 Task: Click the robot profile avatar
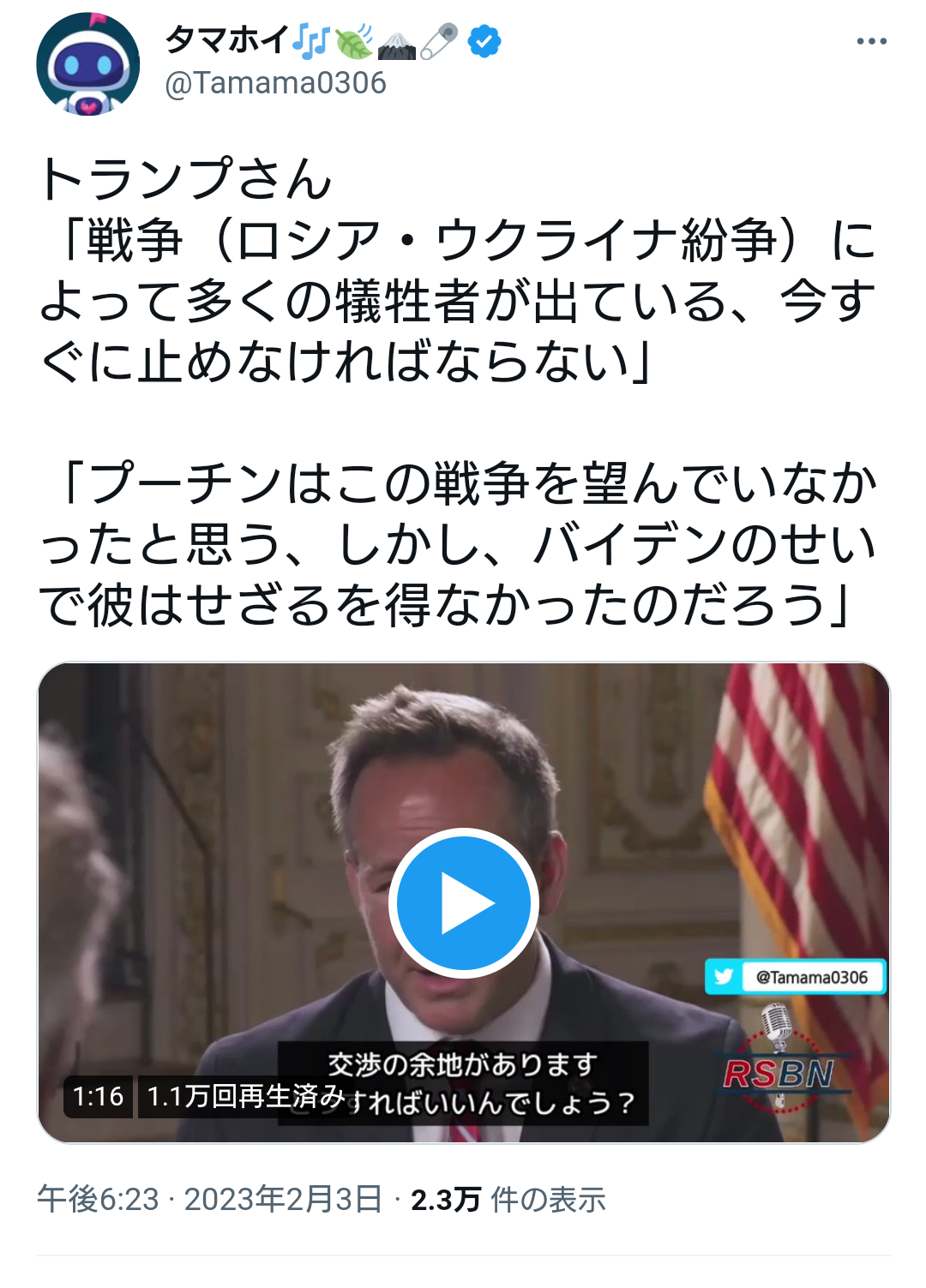(88, 64)
